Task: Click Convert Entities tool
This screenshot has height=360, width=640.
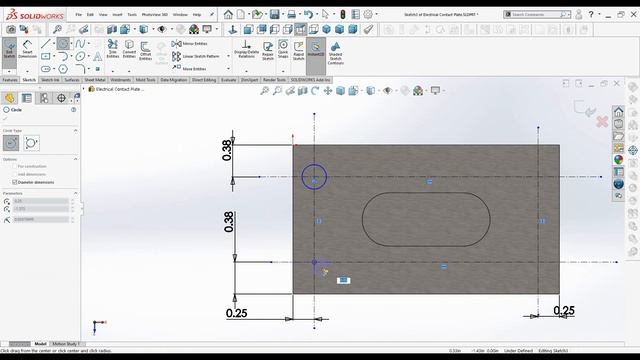Action: tap(129, 49)
